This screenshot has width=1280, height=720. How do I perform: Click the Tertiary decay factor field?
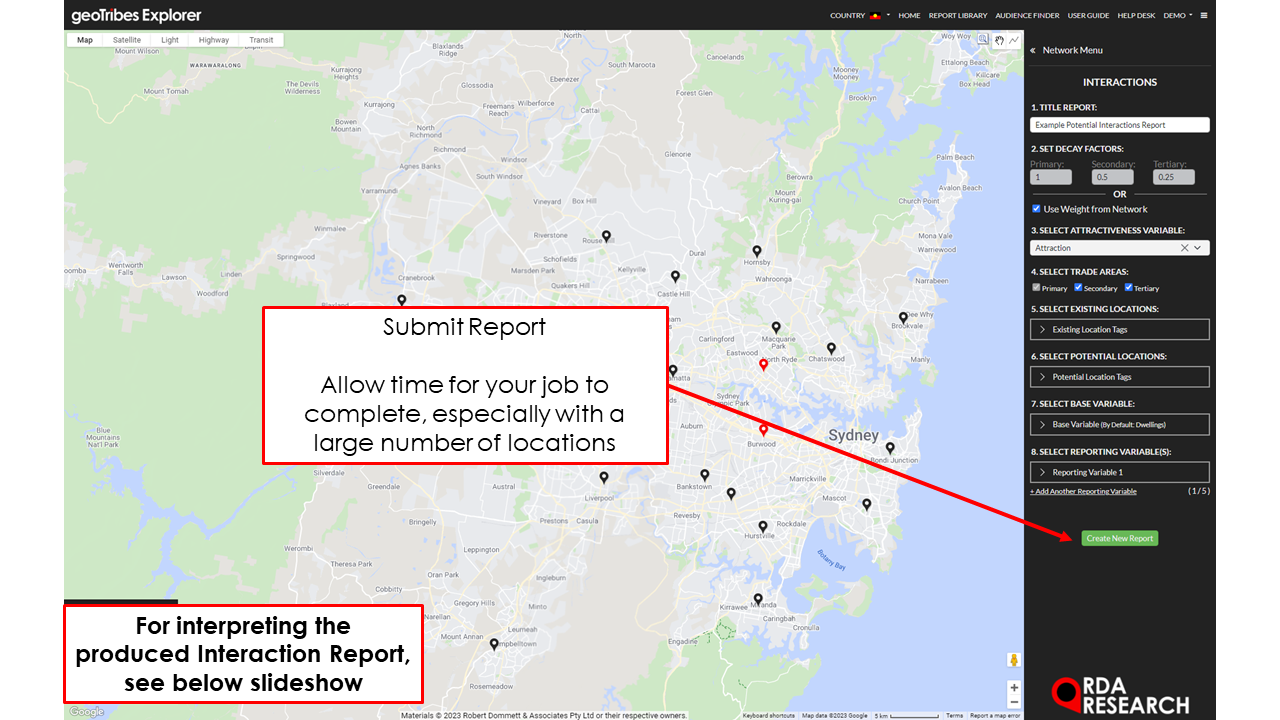click(1174, 177)
